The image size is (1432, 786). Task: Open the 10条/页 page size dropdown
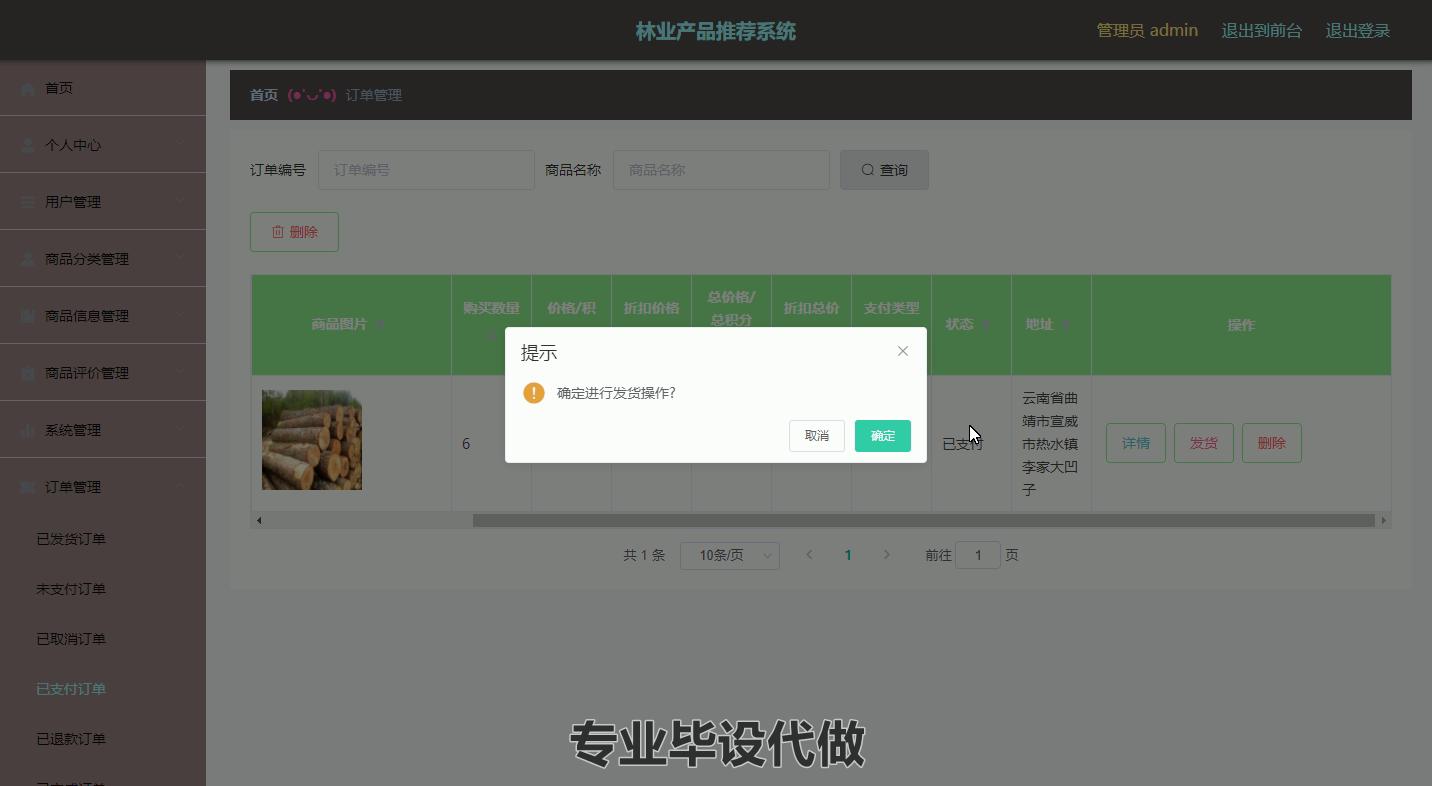tap(729, 556)
